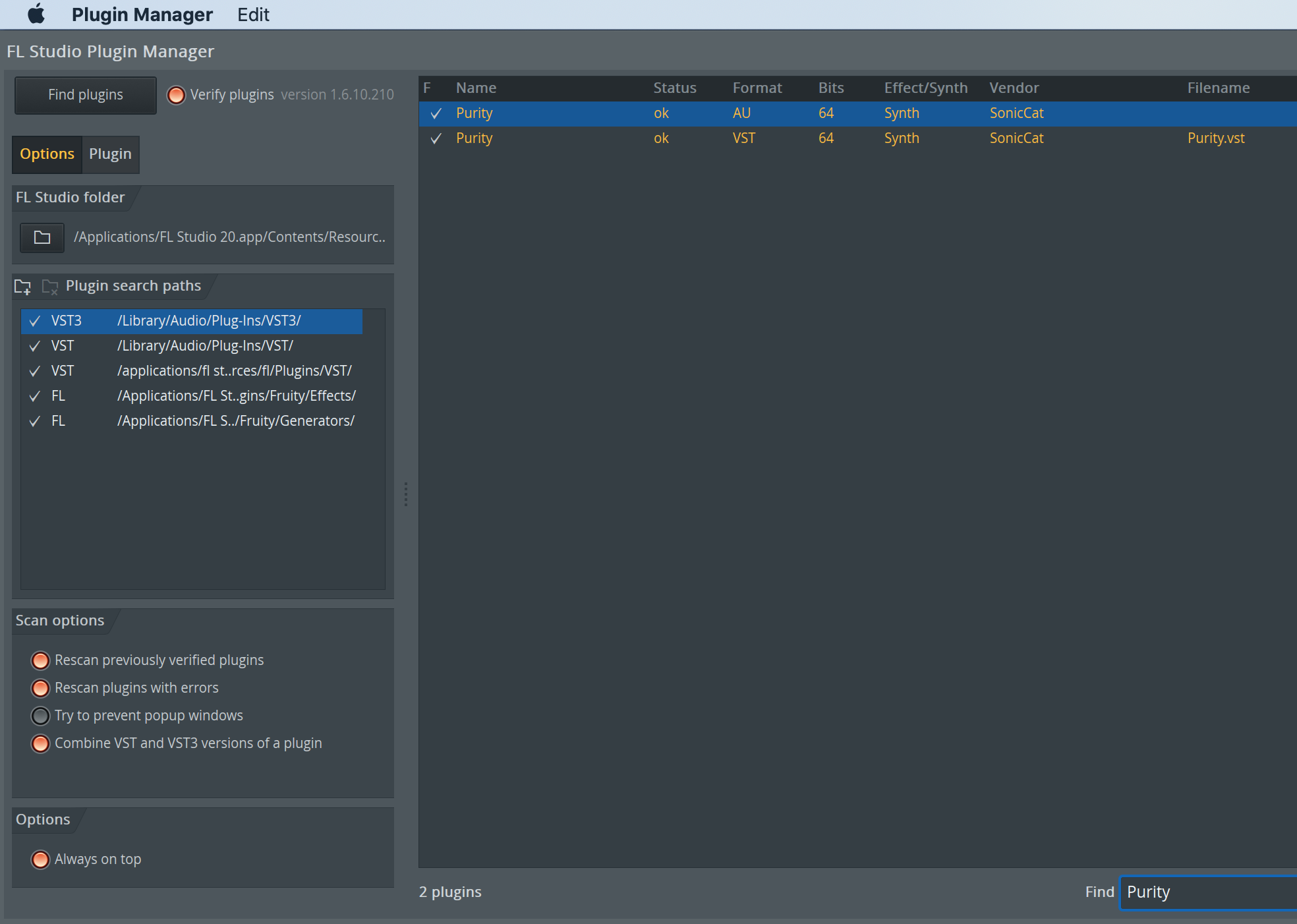Image resolution: width=1297 pixels, height=924 pixels.
Task: Sort the plugin list by Status
Action: point(675,88)
